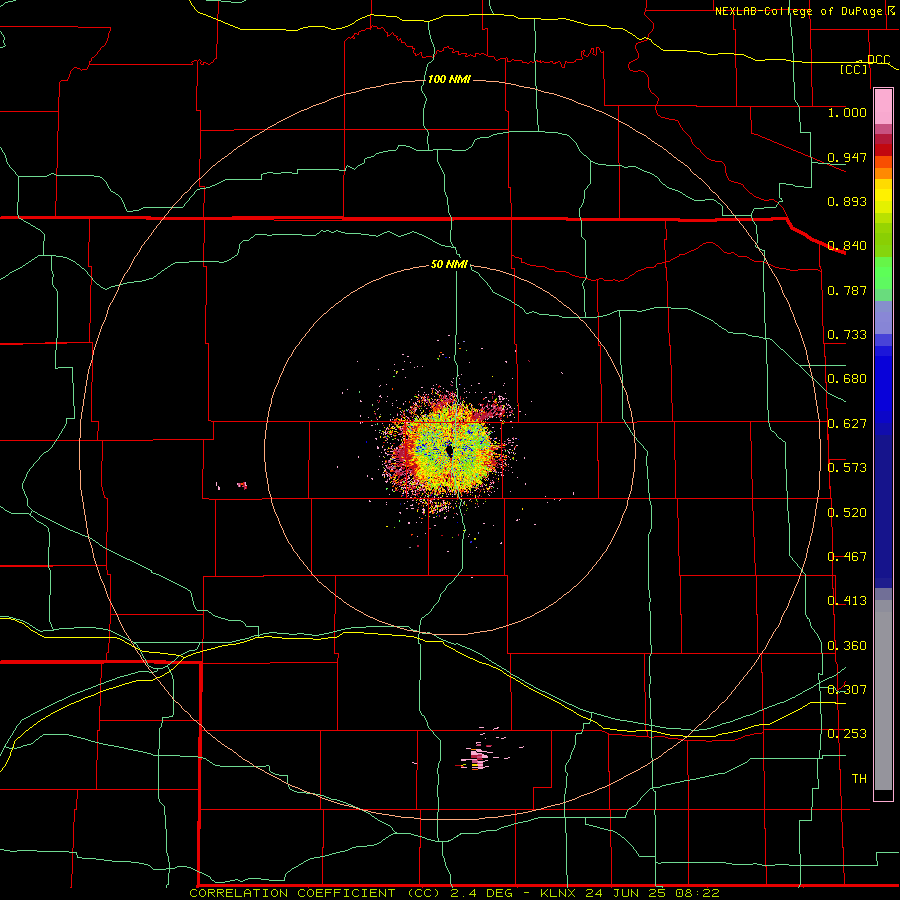Click the KLNX station identifier in the caption
This screenshot has height=900, width=900.
pos(558,893)
